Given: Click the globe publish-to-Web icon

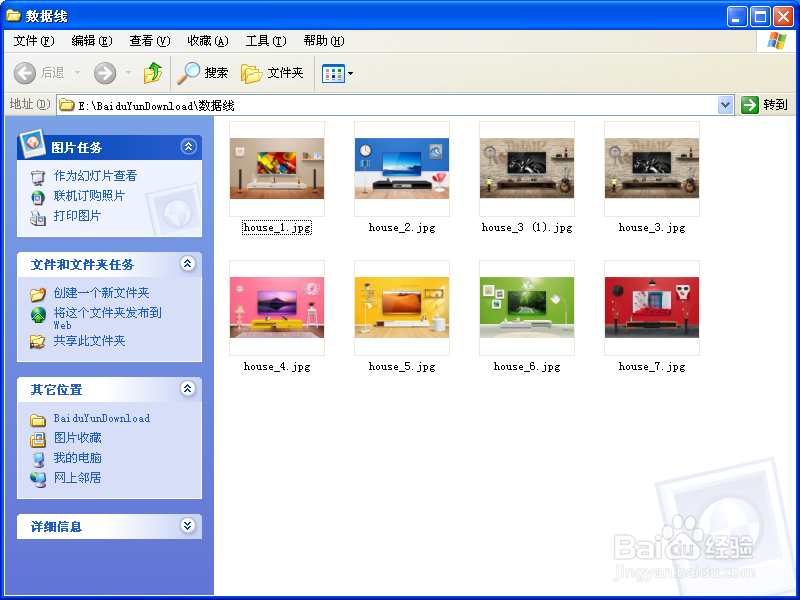Looking at the screenshot, I should pos(38,315).
